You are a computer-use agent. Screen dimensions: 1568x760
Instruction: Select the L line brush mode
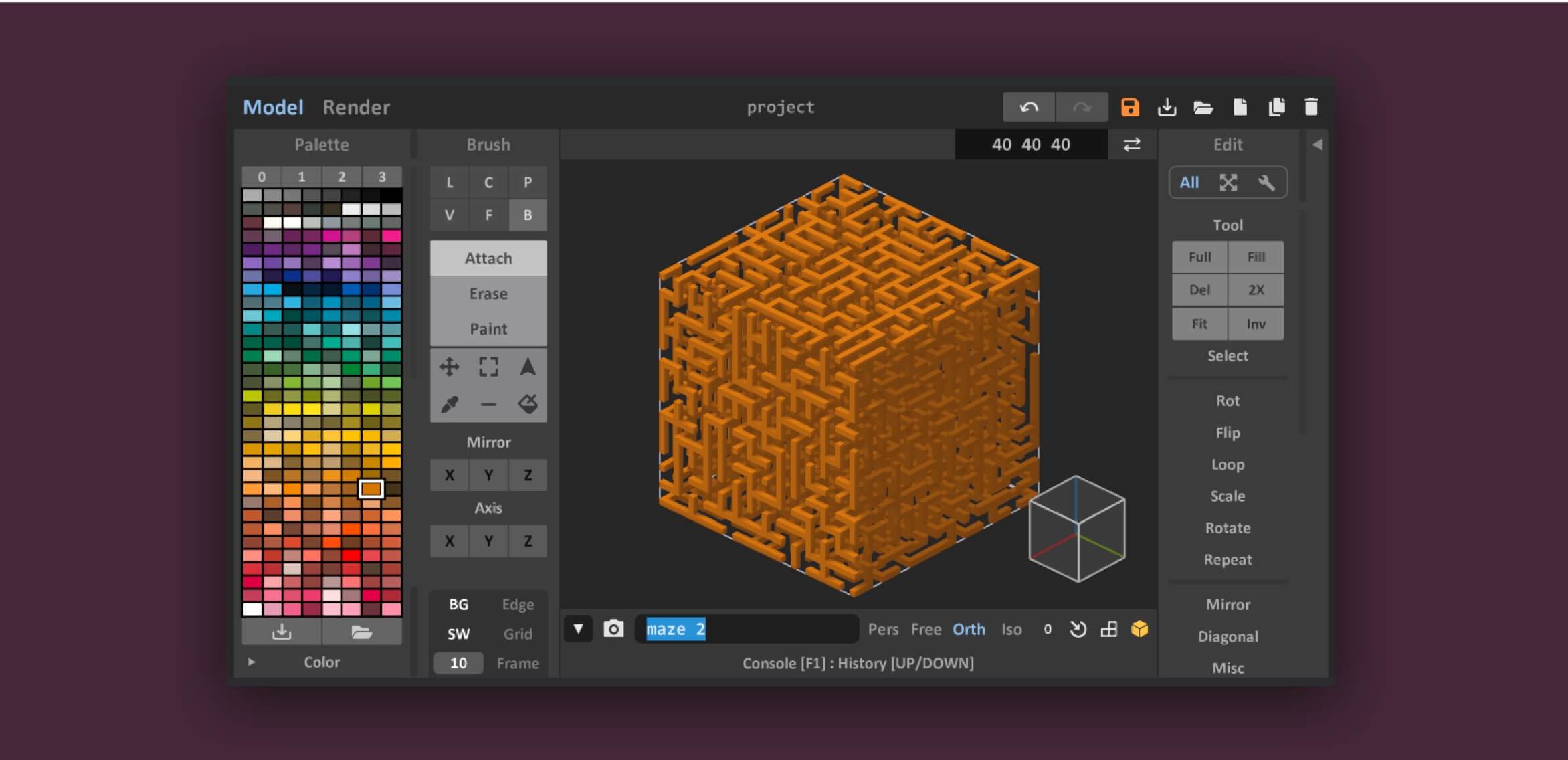point(450,182)
